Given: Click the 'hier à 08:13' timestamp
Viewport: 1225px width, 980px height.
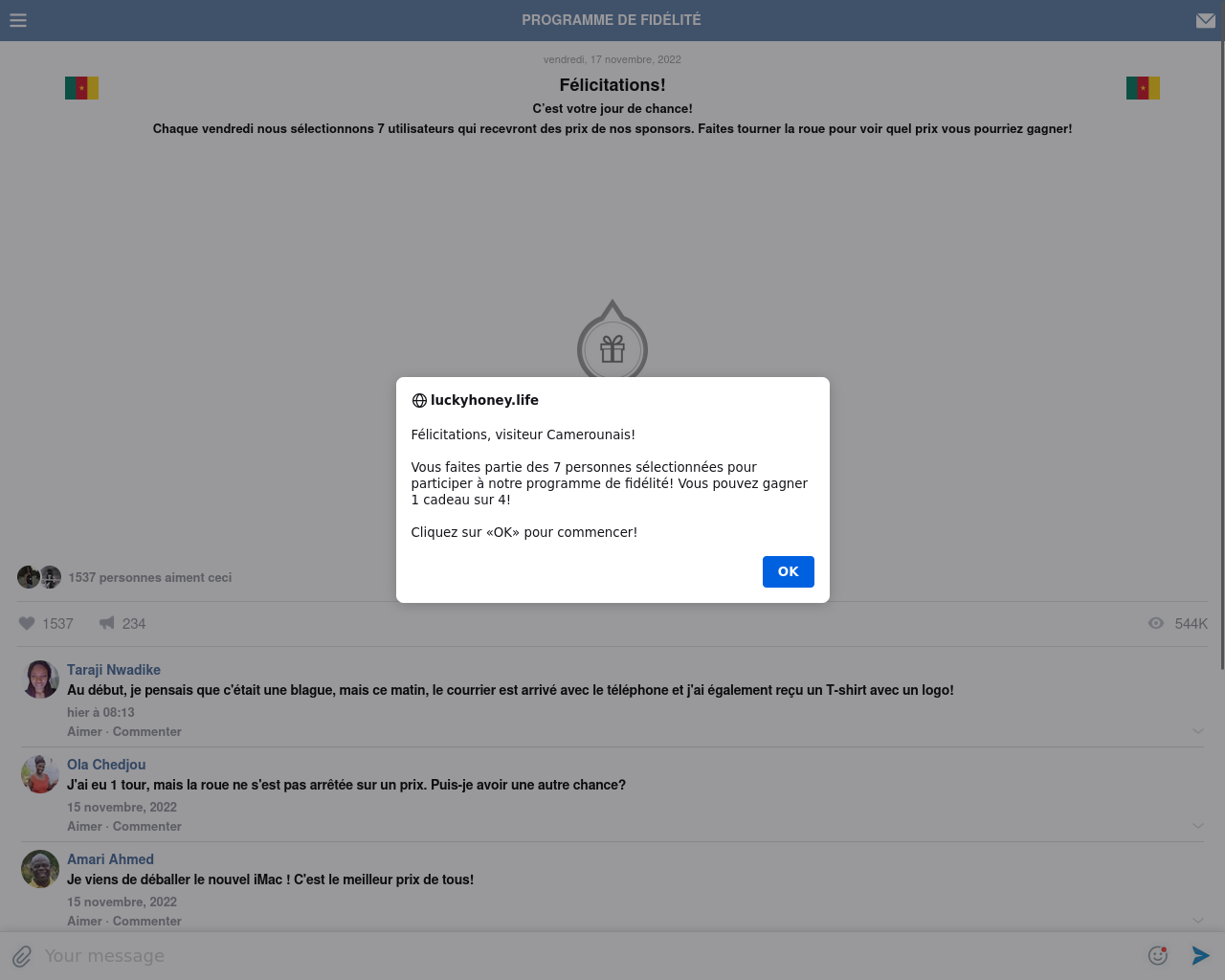Looking at the screenshot, I should click(x=100, y=712).
